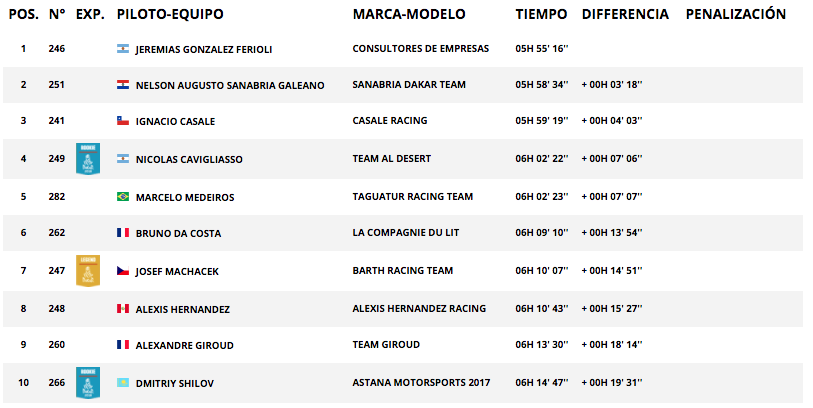Select the DIFERENCIA column header

pos(625,14)
